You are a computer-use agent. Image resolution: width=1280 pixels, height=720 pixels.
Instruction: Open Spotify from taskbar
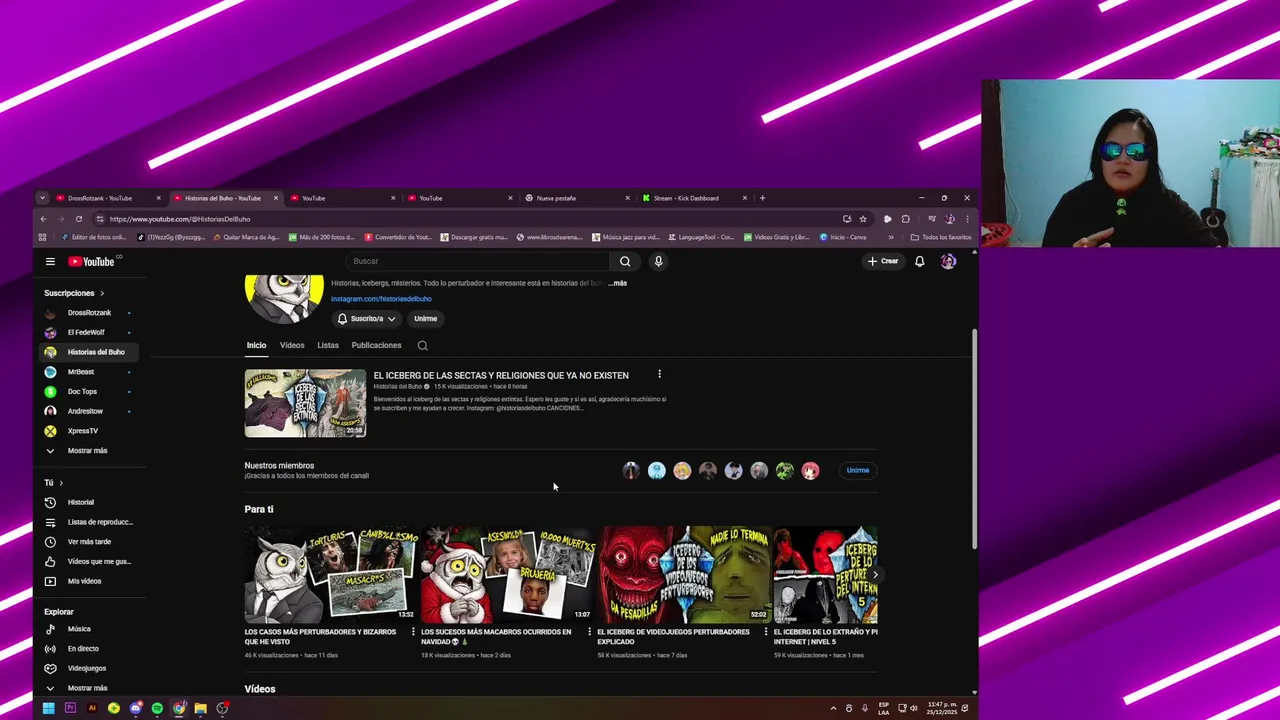click(157, 708)
